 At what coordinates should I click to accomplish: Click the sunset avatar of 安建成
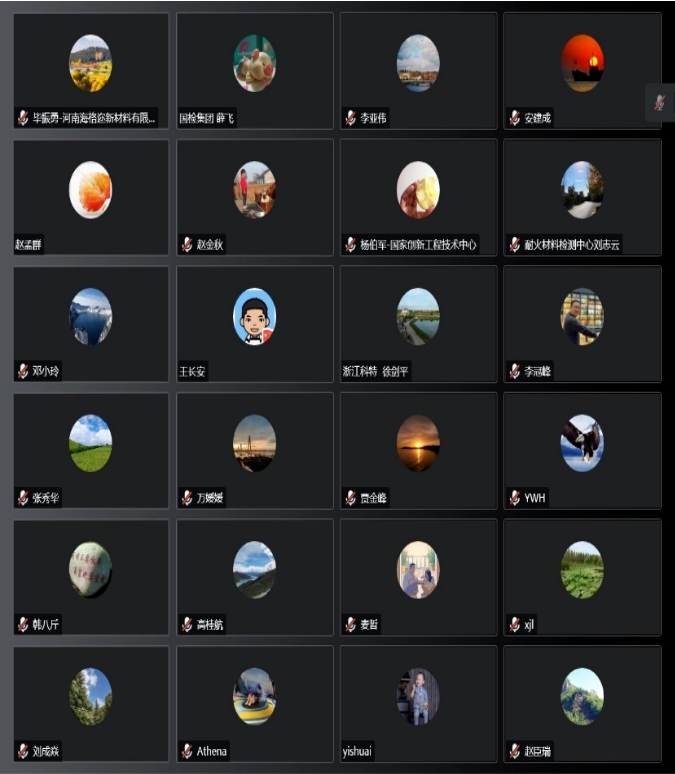pos(582,63)
